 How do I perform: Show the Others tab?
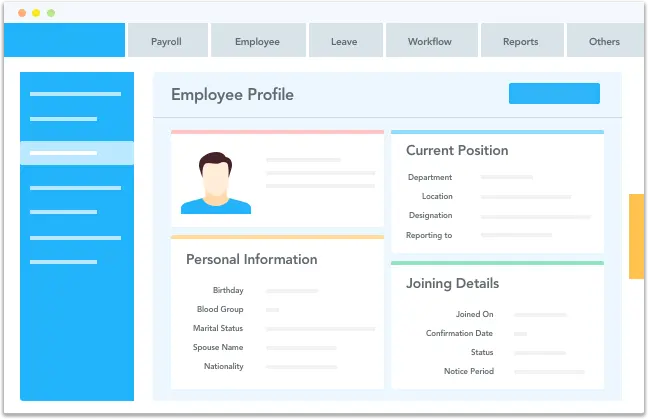tap(604, 42)
